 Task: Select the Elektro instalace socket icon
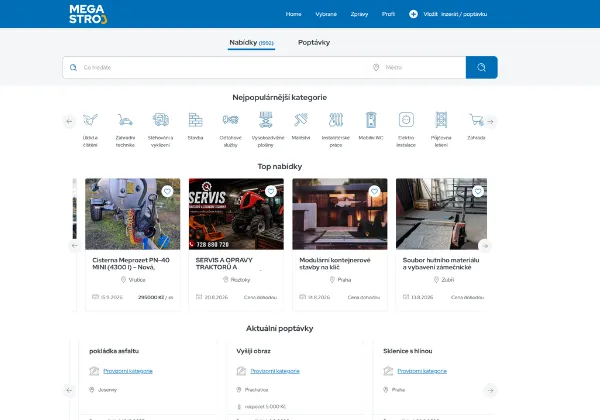[406, 120]
